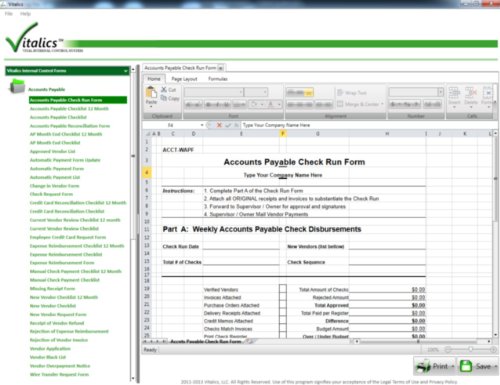The width and height of the screenshot is (500, 385).
Task: Click the red cancel X in formula bar
Action: click(x=219, y=125)
